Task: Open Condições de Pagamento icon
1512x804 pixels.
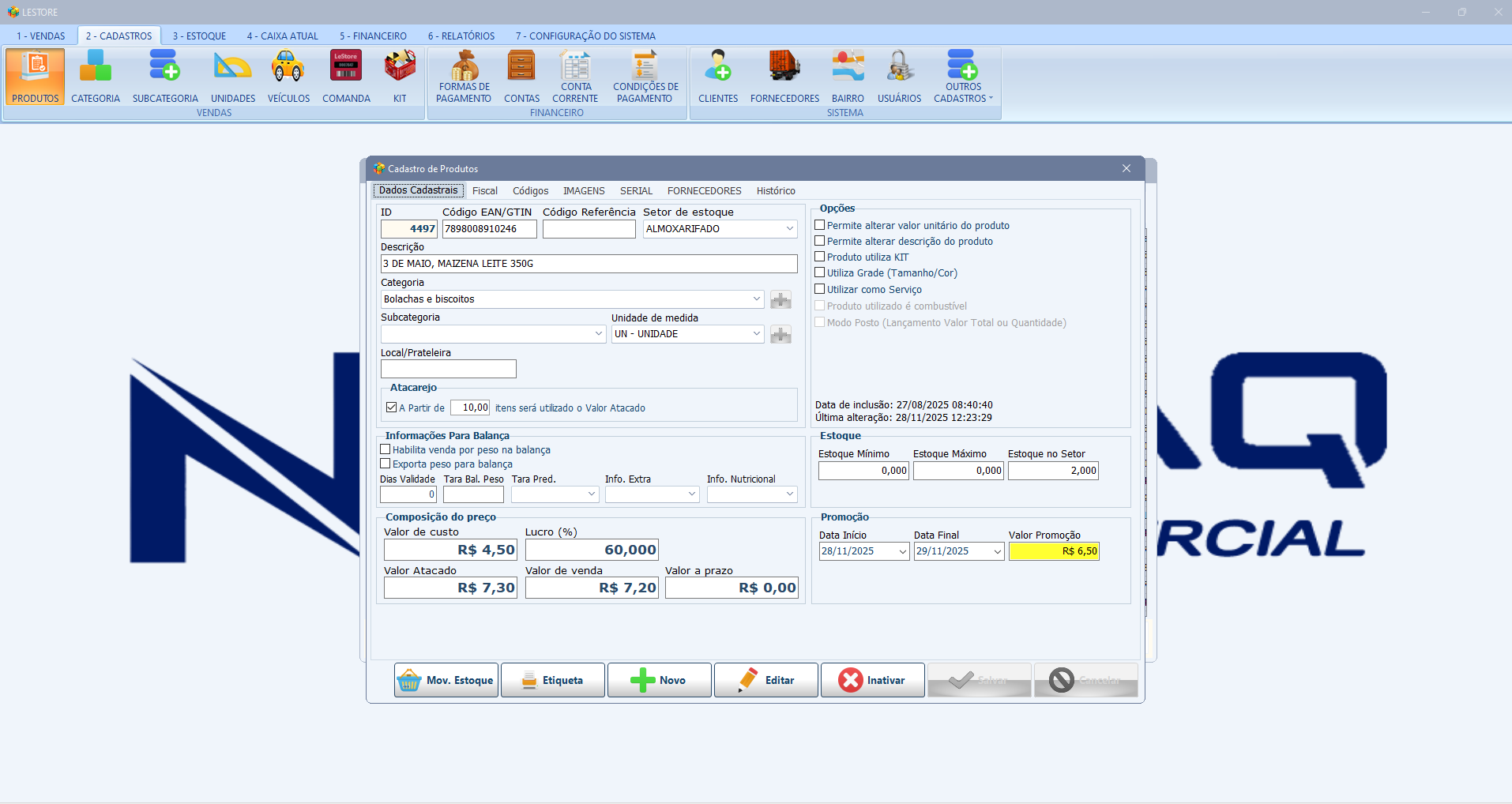Action: 645,77
